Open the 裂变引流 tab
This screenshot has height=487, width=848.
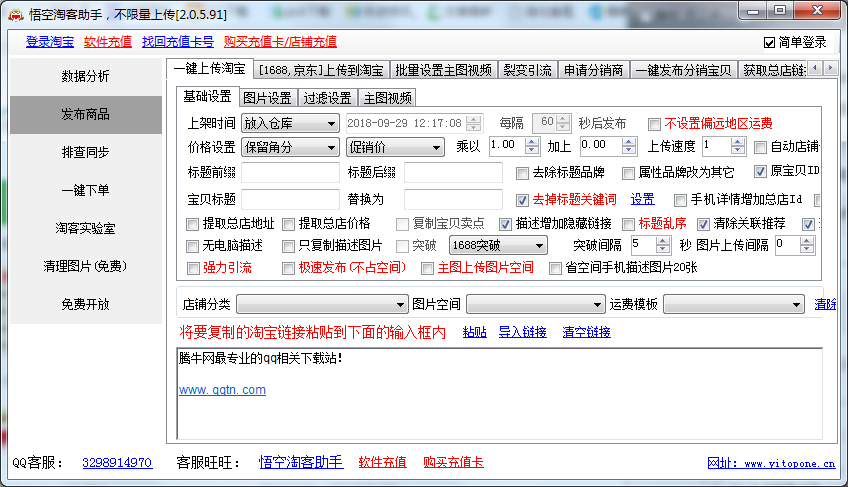[527, 70]
